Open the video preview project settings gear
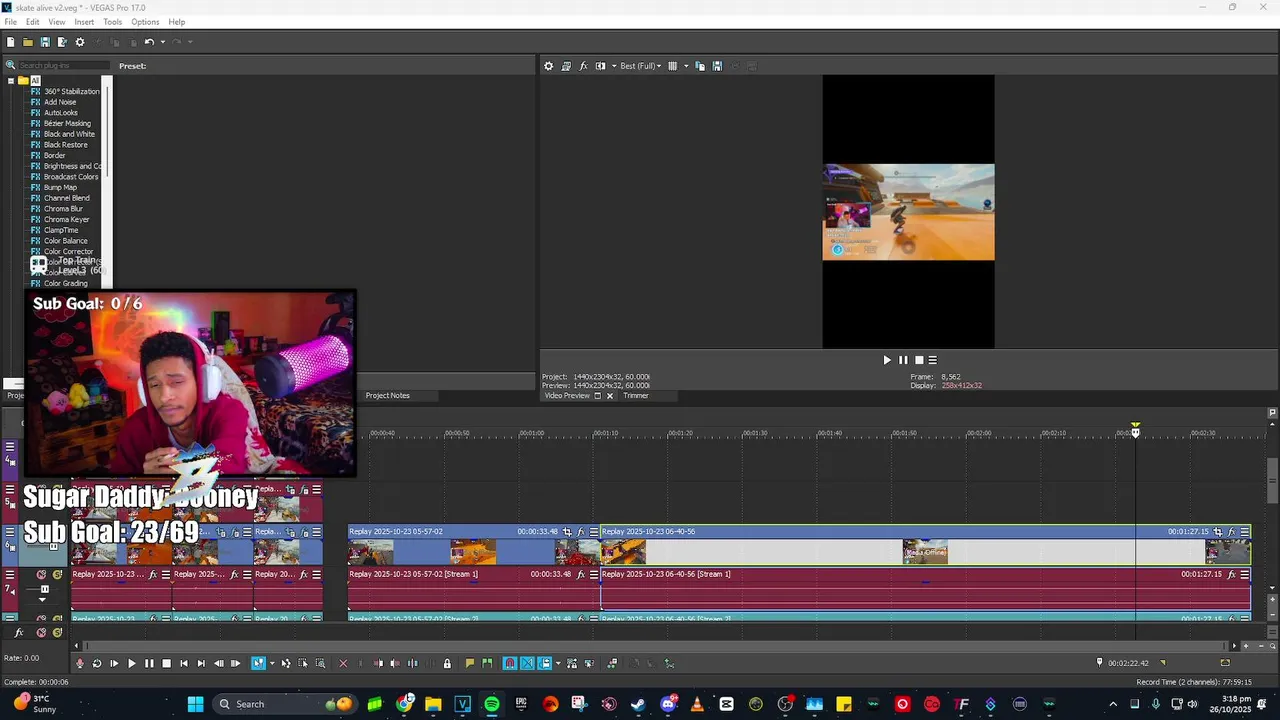 point(548,66)
